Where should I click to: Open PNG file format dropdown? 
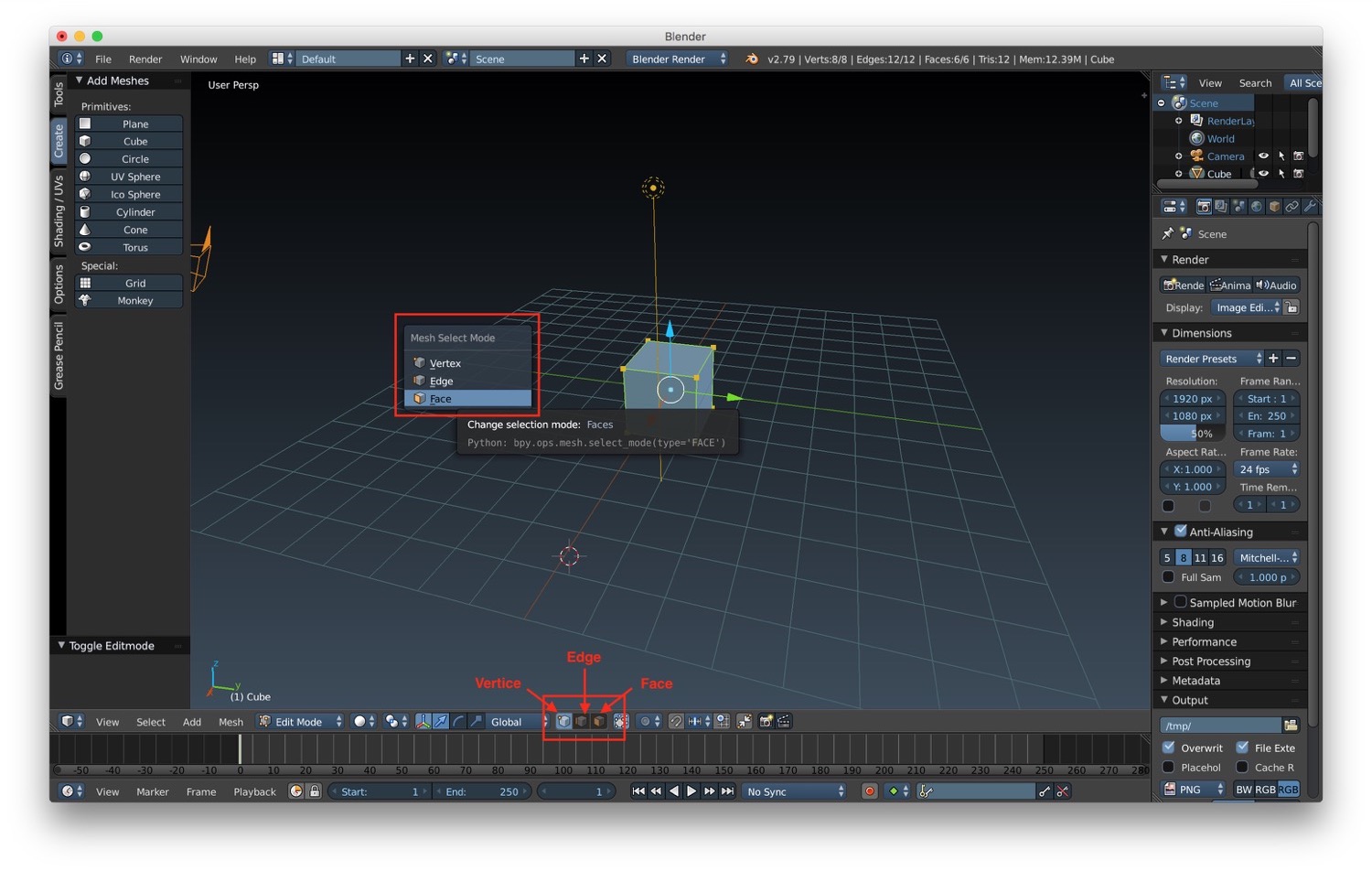pyautogui.click(x=1194, y=789)
